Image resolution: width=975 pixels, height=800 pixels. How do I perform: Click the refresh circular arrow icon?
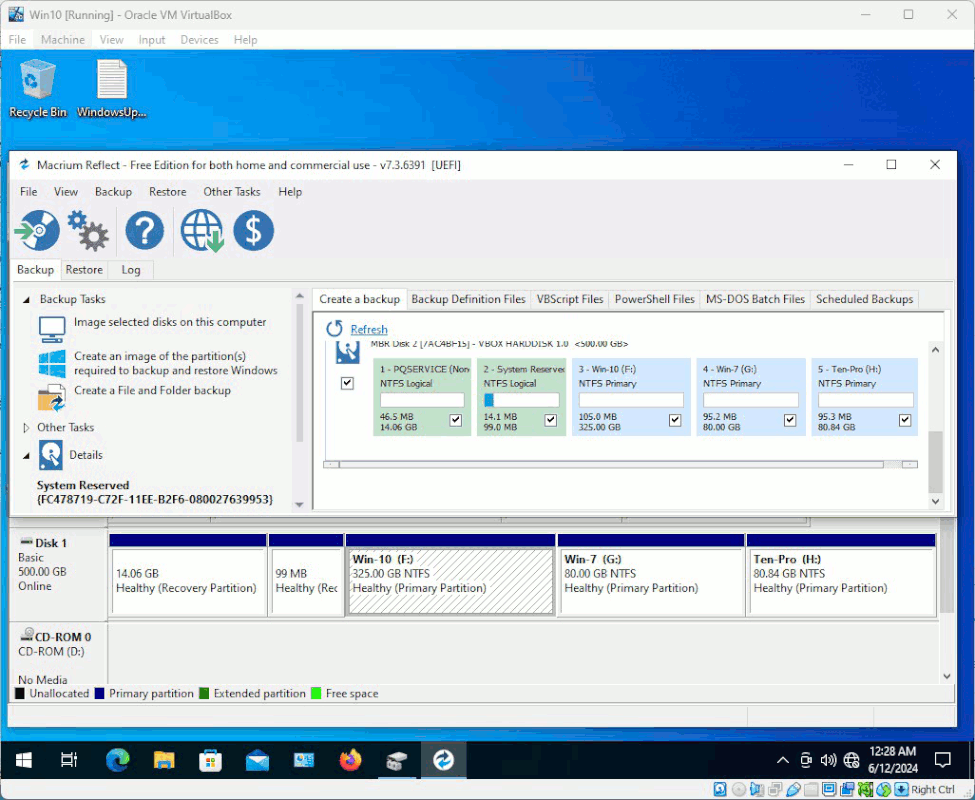(x=335, y=329)
